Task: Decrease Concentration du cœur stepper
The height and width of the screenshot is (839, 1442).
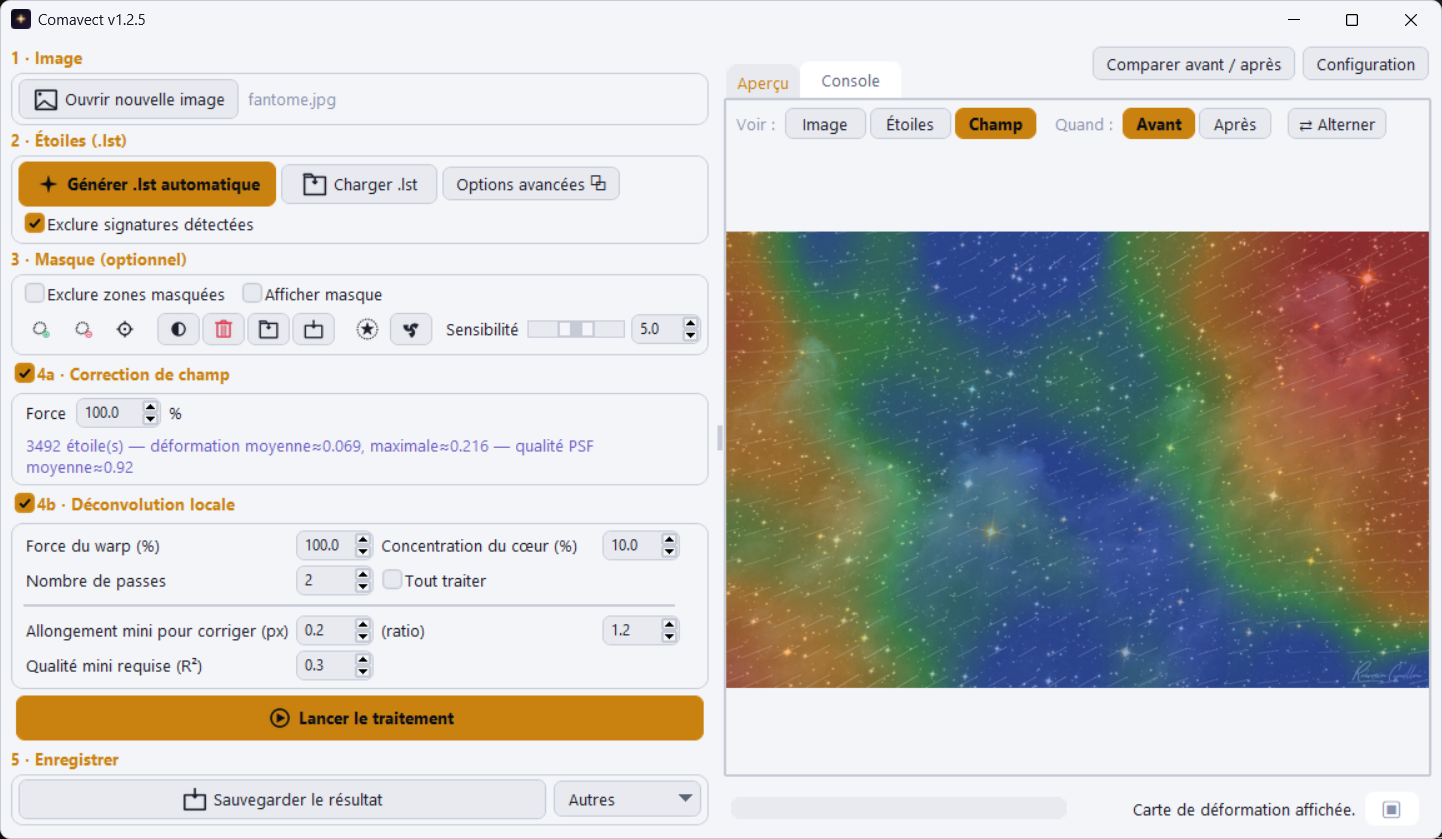Action: point(669,552)
